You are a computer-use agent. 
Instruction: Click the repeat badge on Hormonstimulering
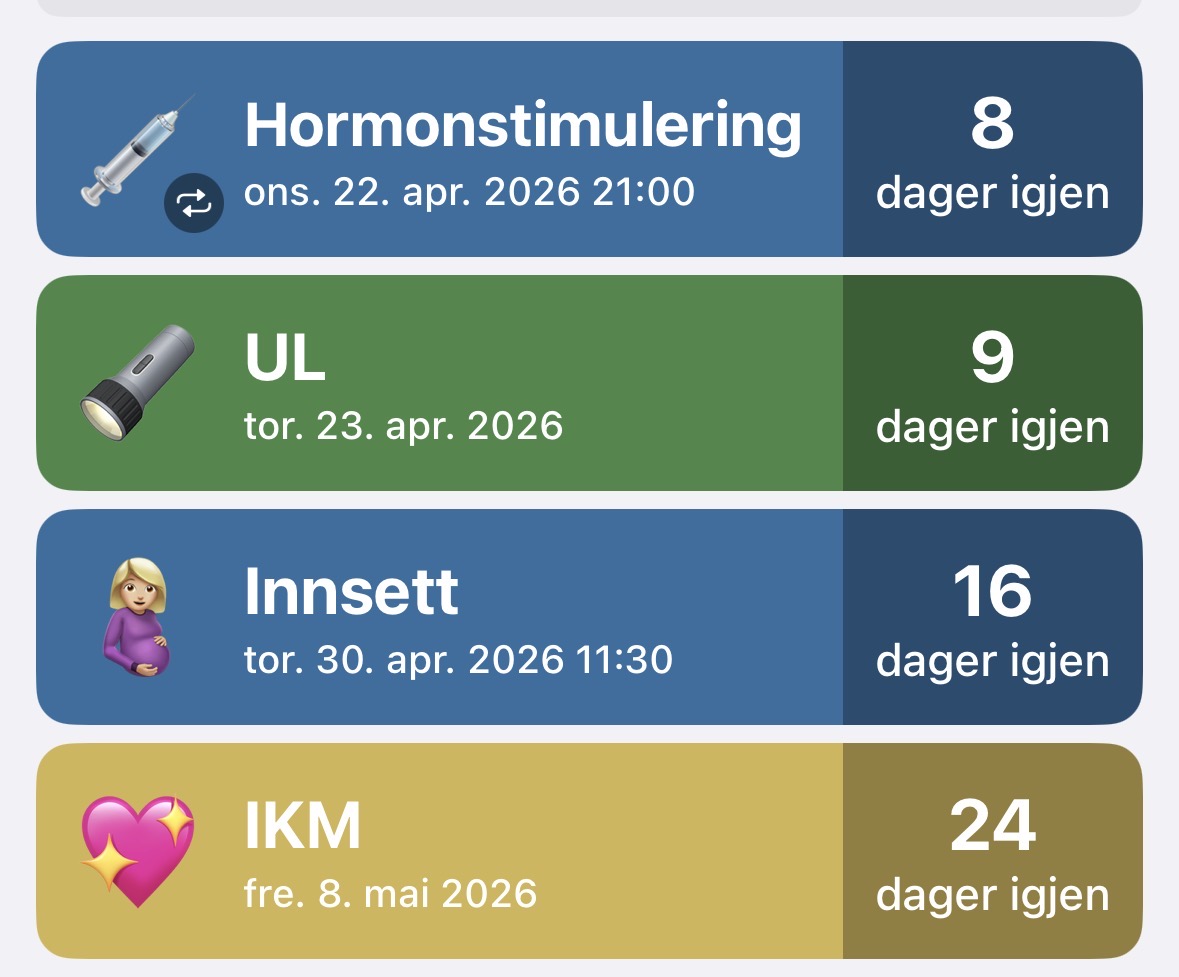coord(193,203)
